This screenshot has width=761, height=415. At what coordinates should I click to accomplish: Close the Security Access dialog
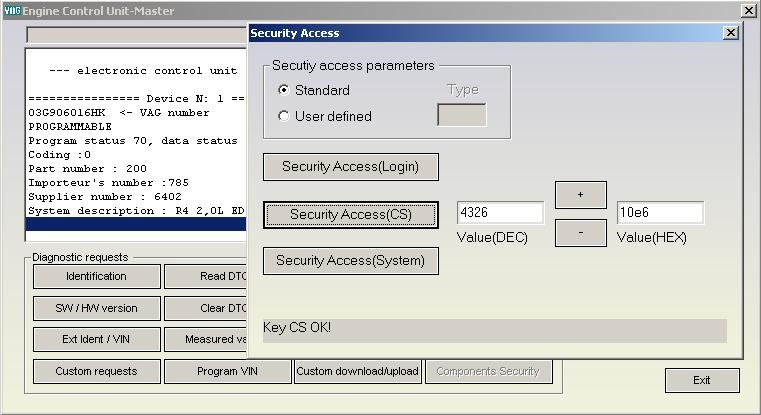730,33
